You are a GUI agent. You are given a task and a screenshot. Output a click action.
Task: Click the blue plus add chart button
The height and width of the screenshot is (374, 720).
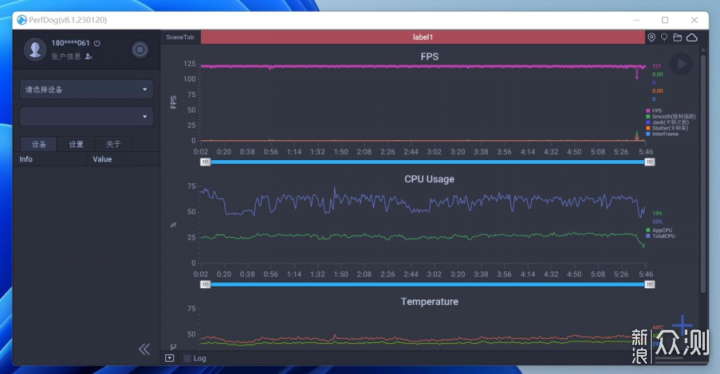pos(683,325)
